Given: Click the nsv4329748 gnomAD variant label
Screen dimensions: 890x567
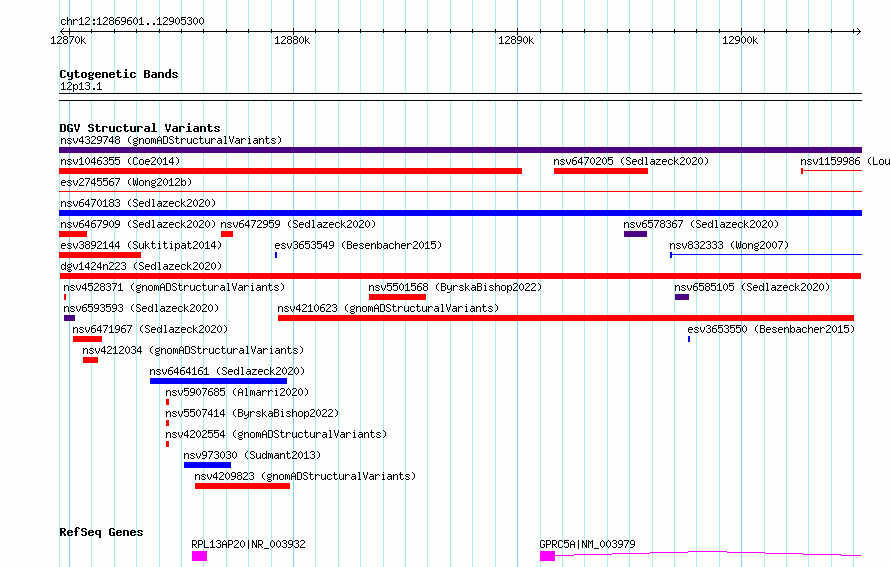Looking at the screenshot, I should pos(171,140).
